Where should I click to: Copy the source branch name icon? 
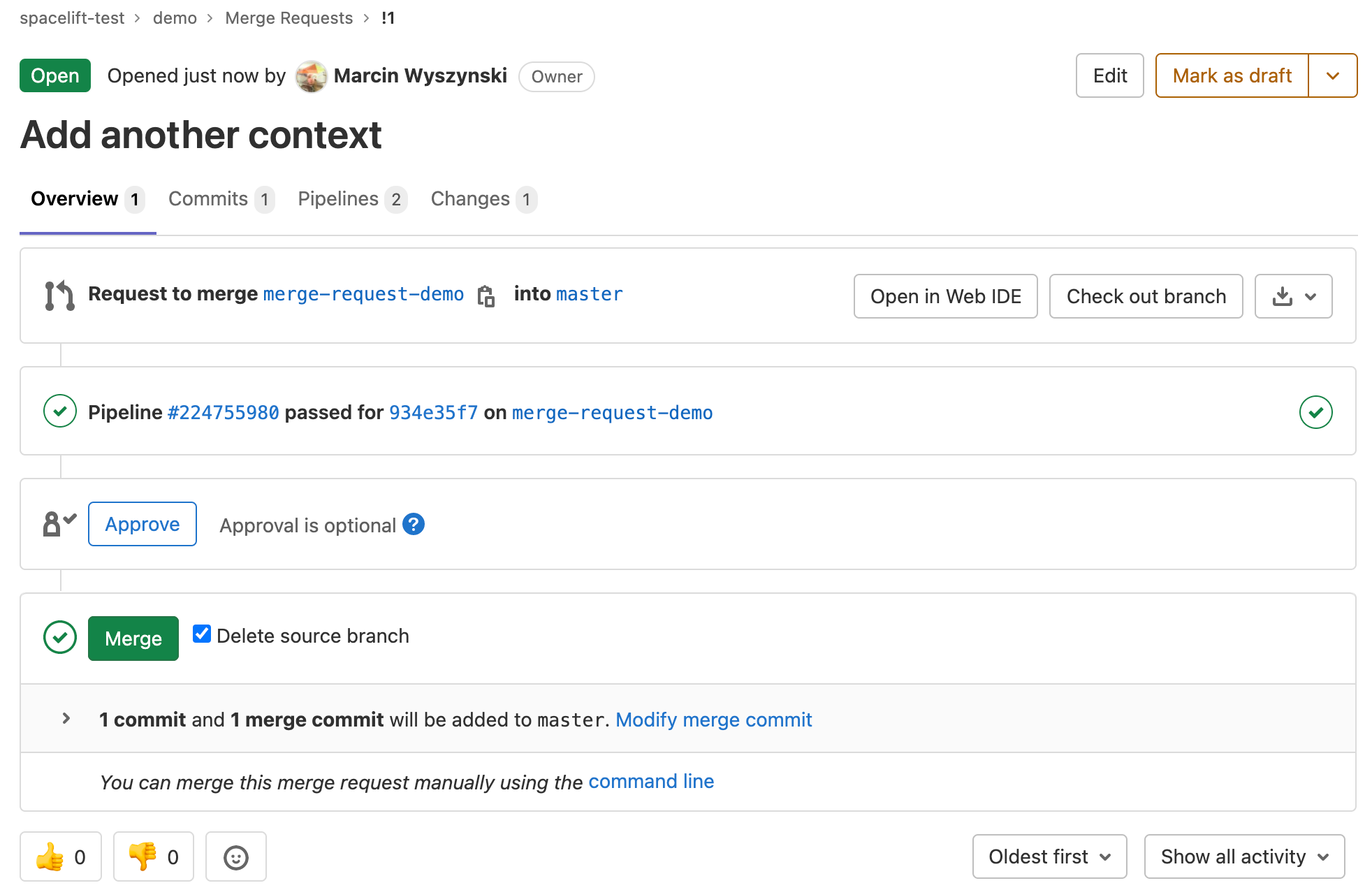point(486,296)
